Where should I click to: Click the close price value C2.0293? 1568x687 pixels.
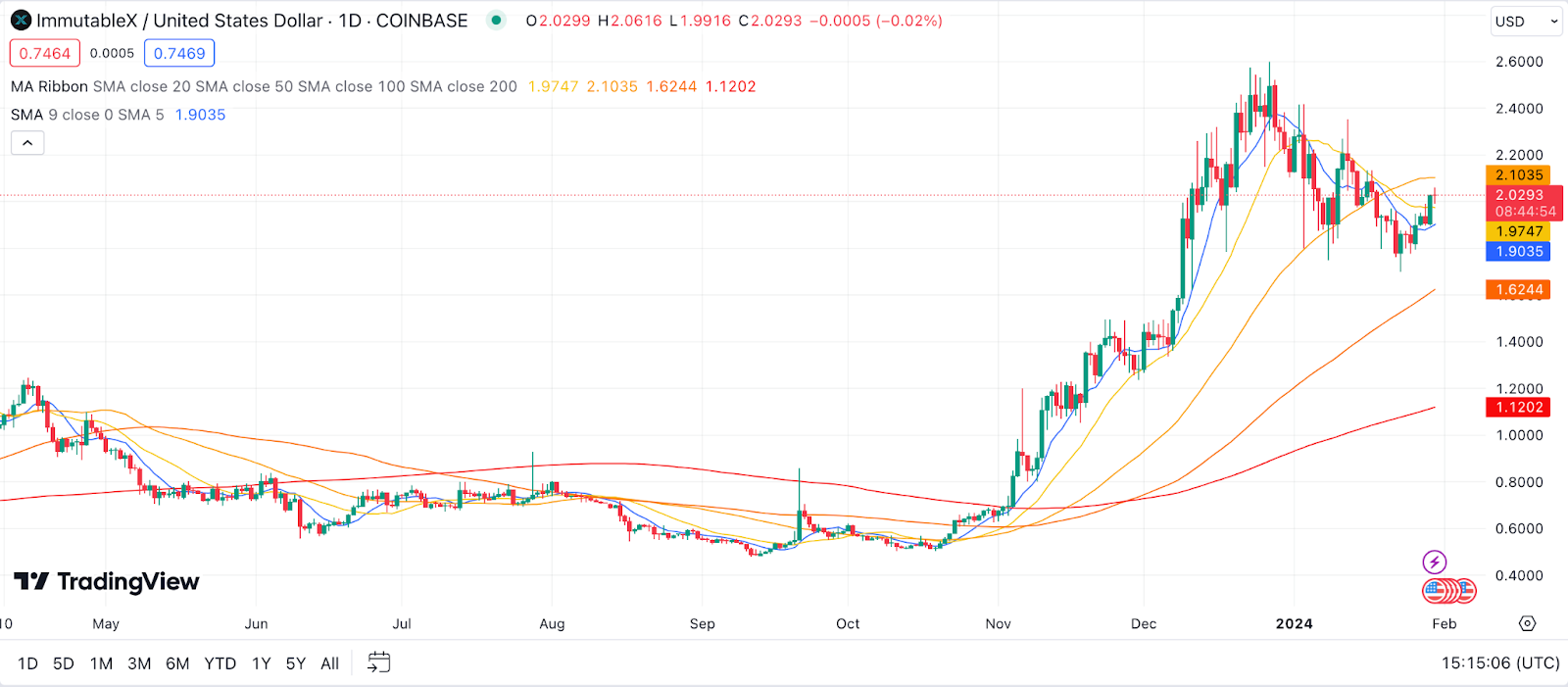pyautogui.click(x=770, y=21)
